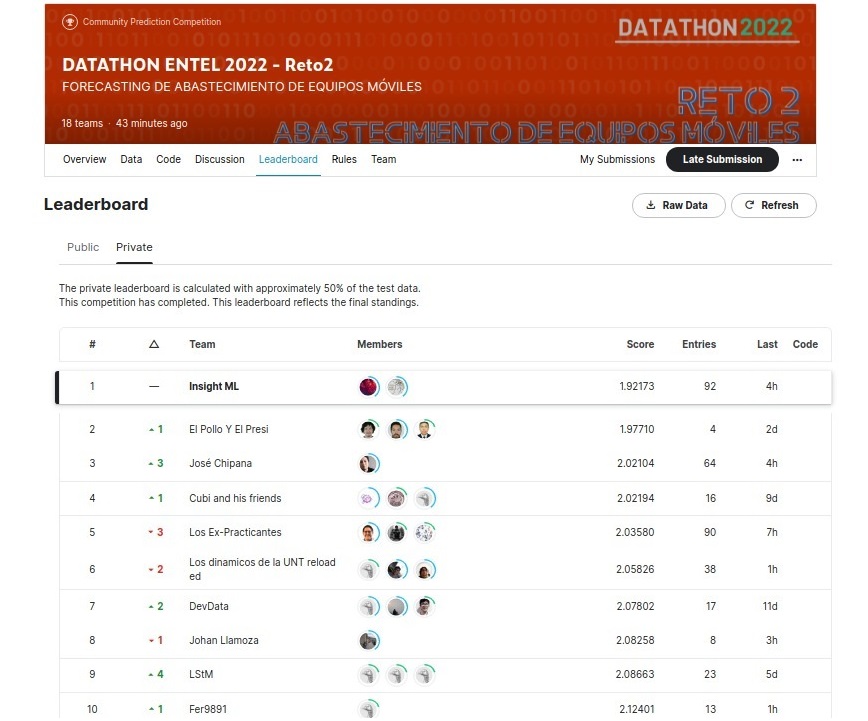The height and width of the screenshot is (721, 868).
Task: Click first avatar of DevData team
Action: point(369,607)
